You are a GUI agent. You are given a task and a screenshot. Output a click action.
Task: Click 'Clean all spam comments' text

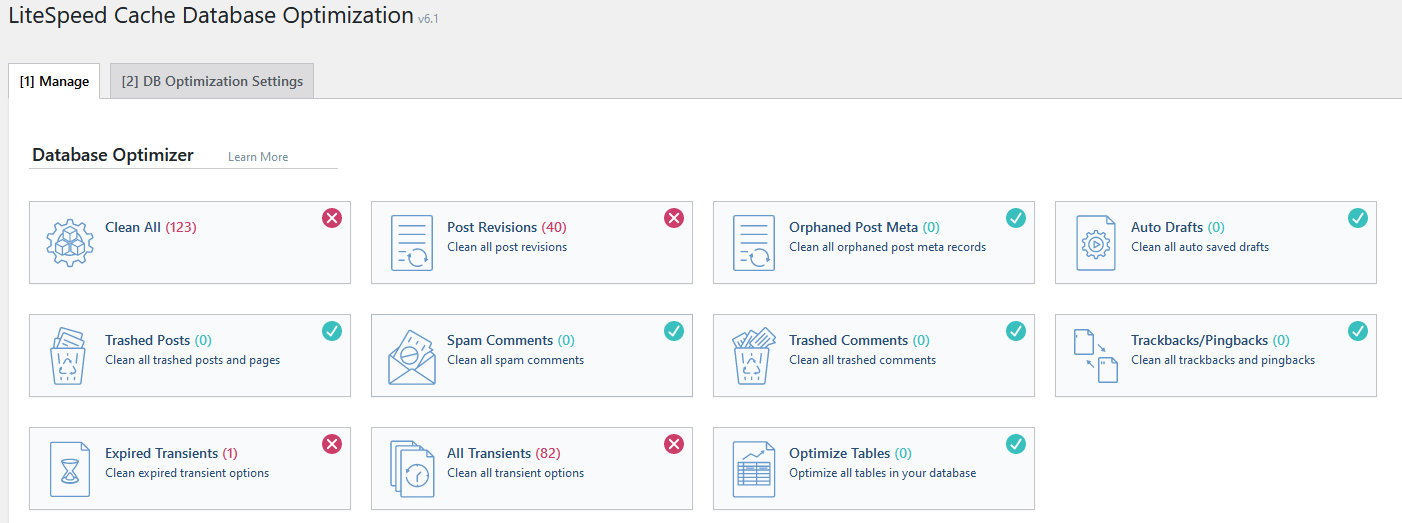tap(515, 360)
